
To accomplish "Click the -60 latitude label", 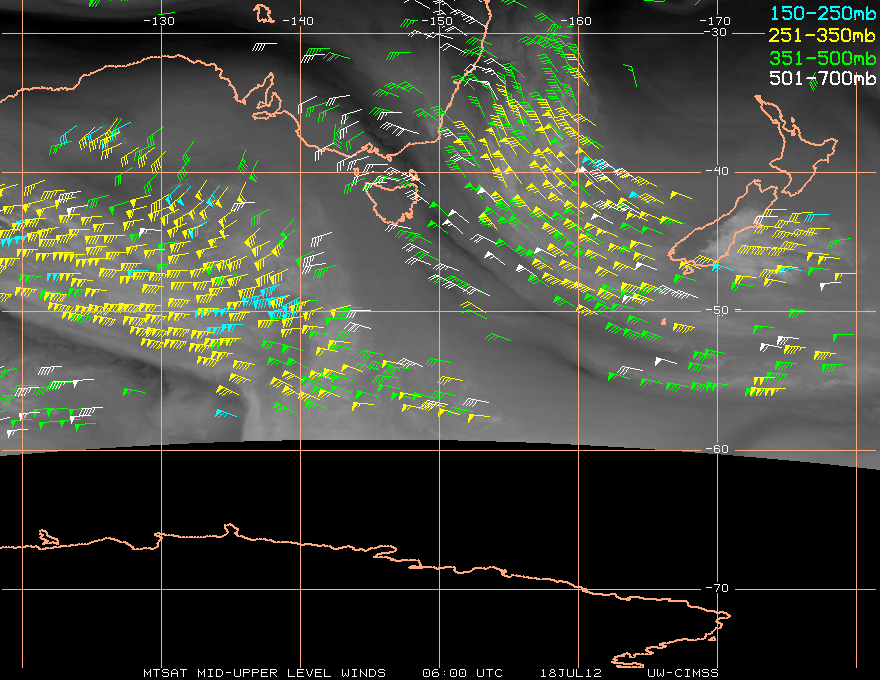I will pos(717,449).
